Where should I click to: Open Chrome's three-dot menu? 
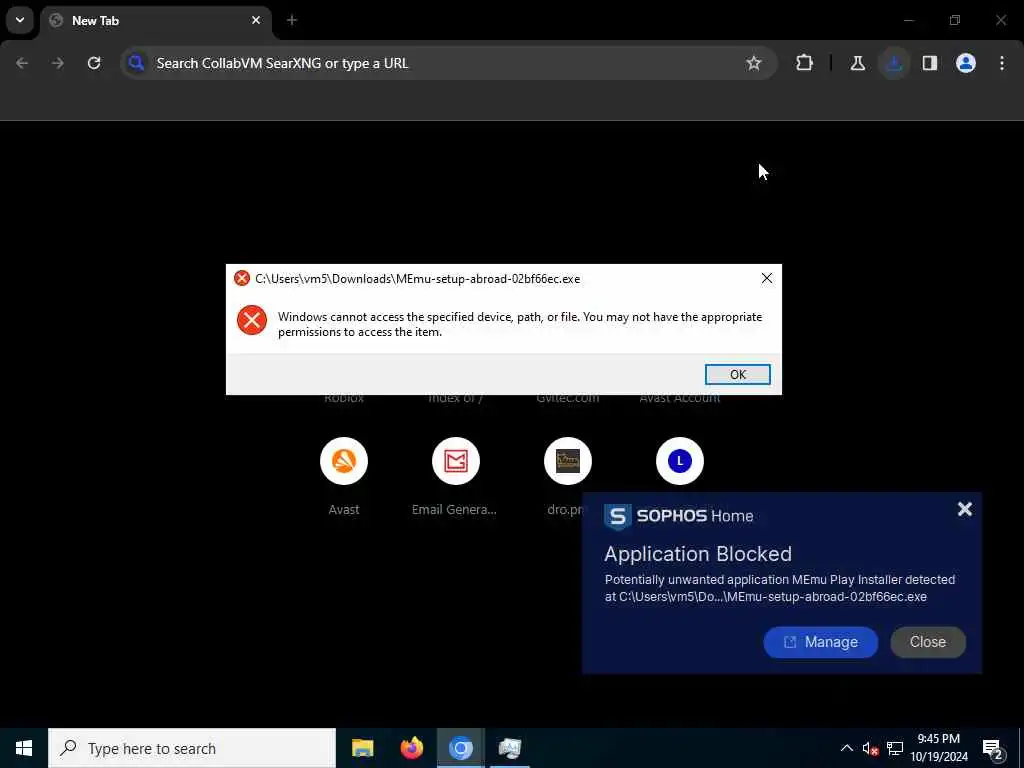[1002, 63]
